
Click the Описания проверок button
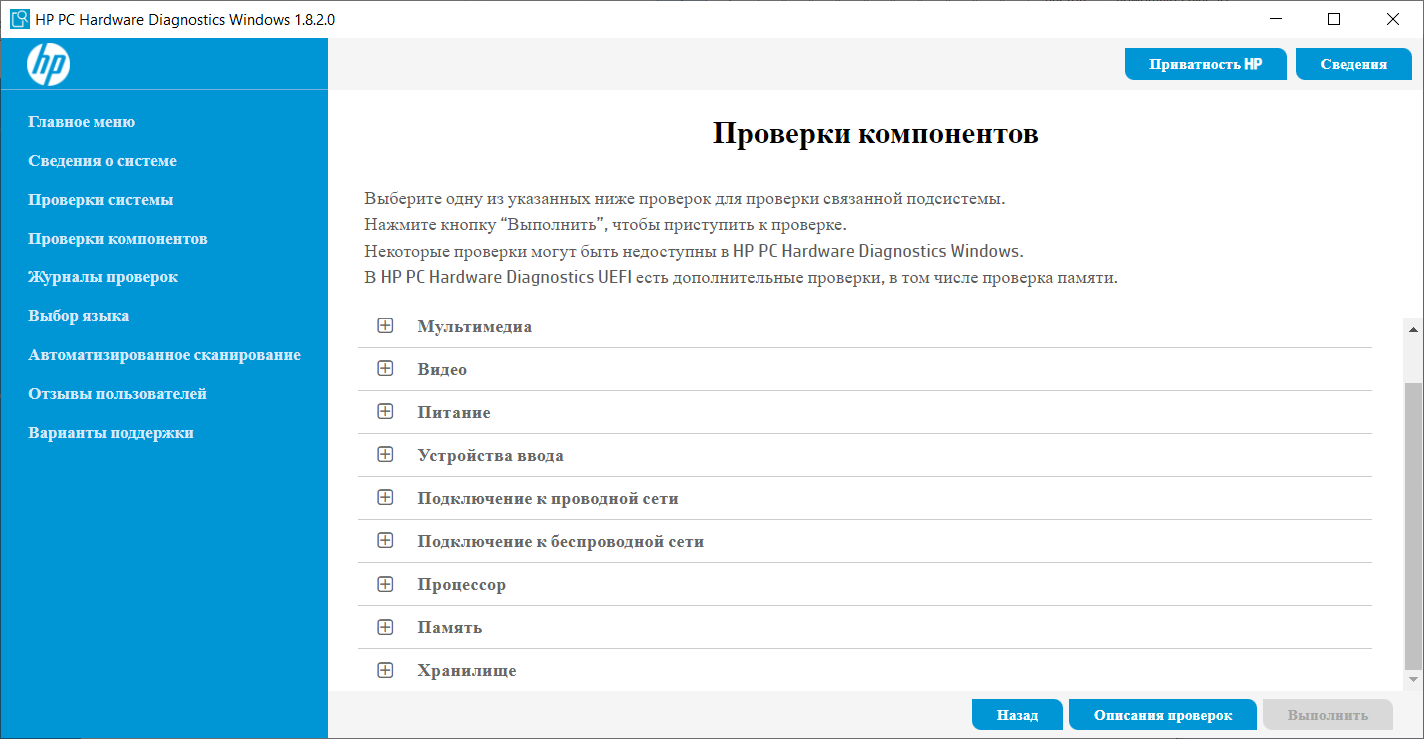click(1162, 715)
